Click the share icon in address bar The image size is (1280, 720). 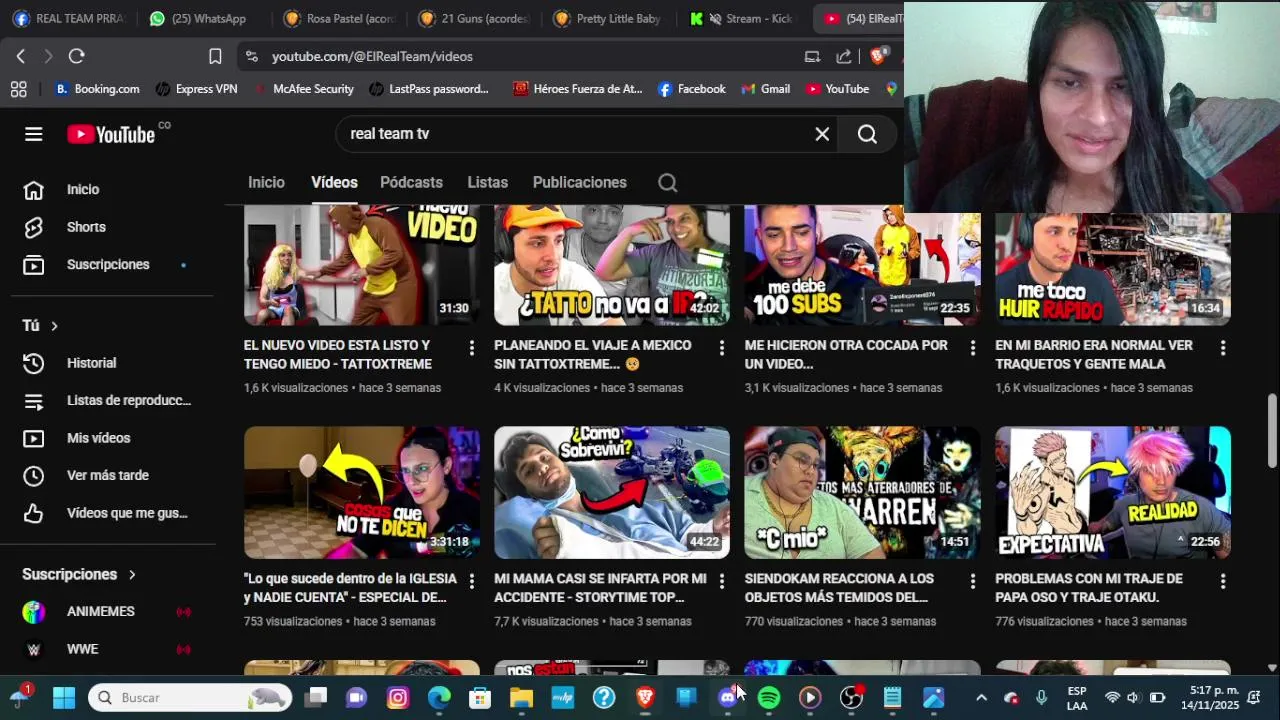[844, 57]
